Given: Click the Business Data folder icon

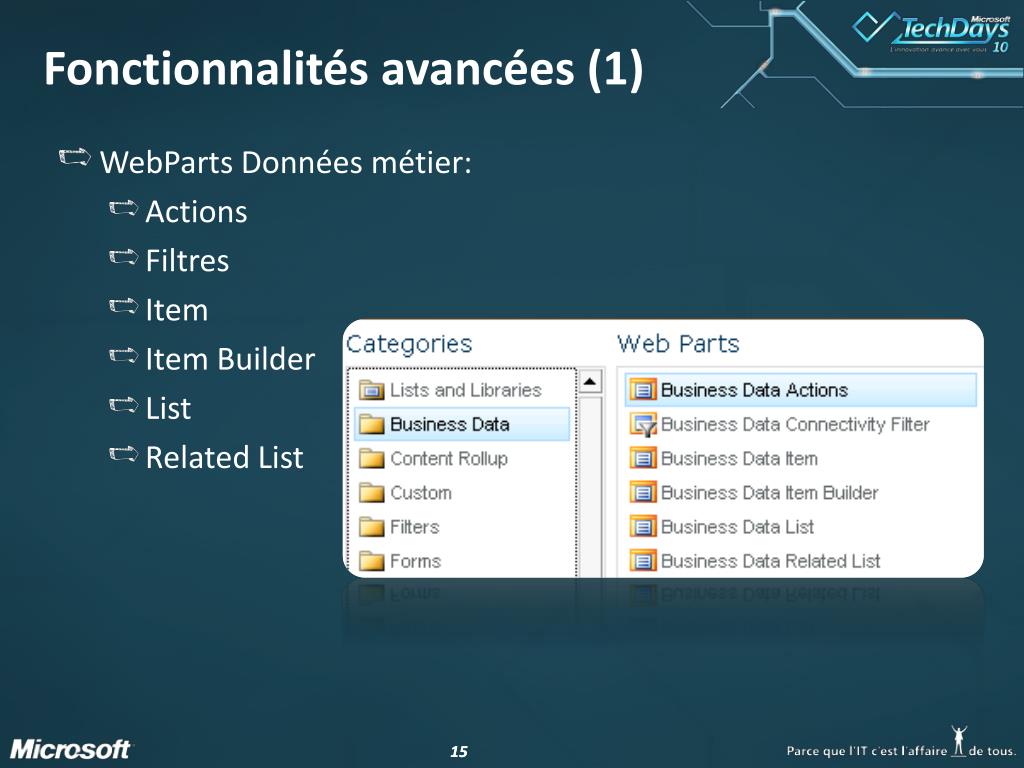Looking at the screenshot, I should (372, 424).
